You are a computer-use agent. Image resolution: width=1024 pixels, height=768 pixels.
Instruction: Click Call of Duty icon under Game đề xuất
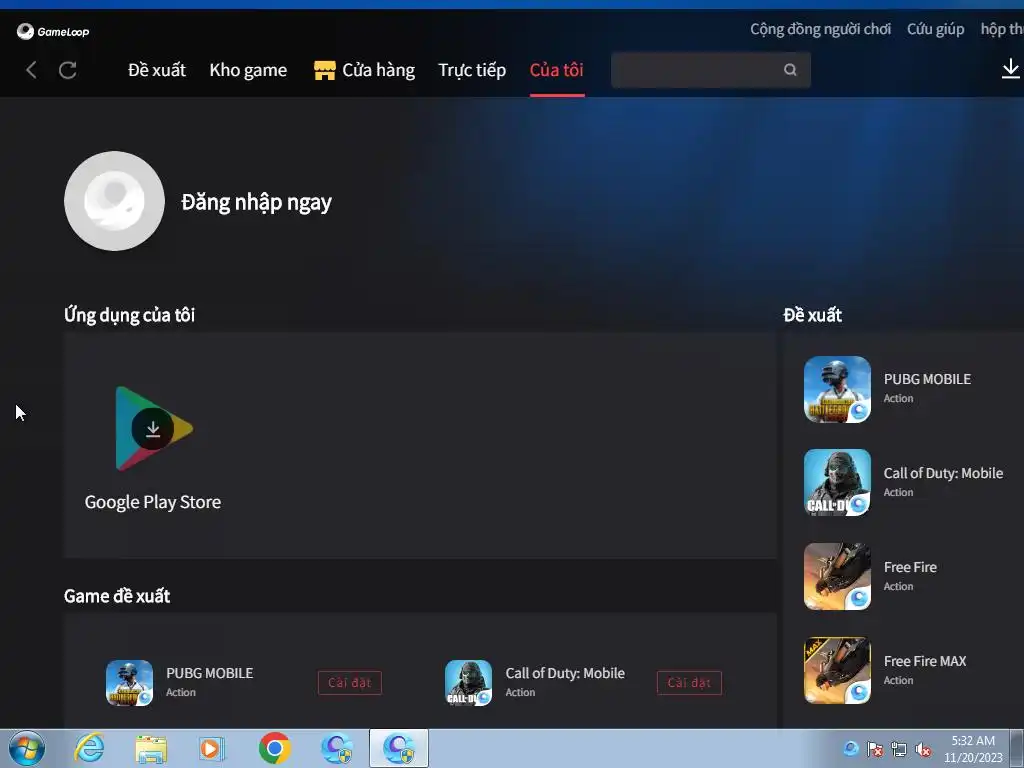coord(468,683)
